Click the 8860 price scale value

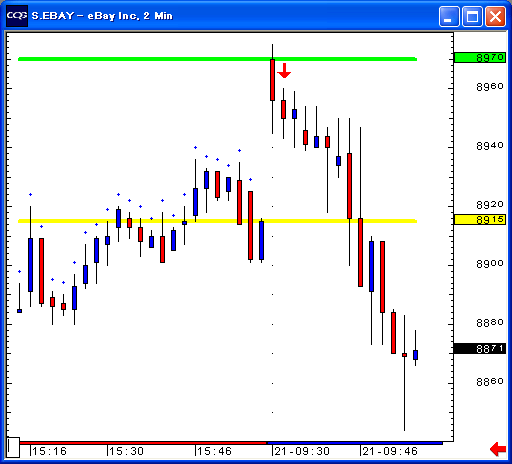coord(490,381)
